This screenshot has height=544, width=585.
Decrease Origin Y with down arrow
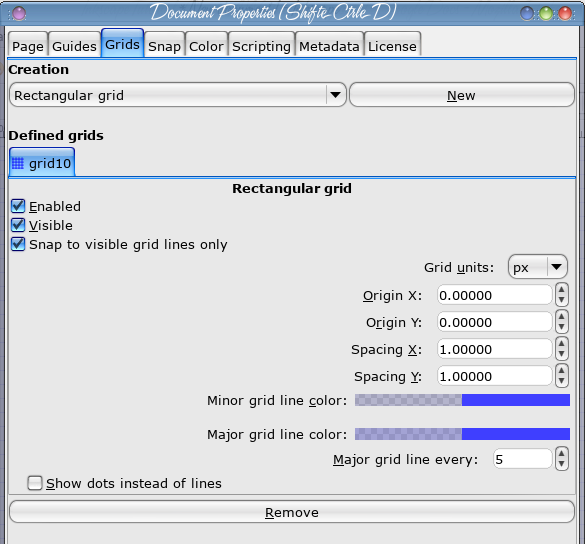[x=561, y=327]
